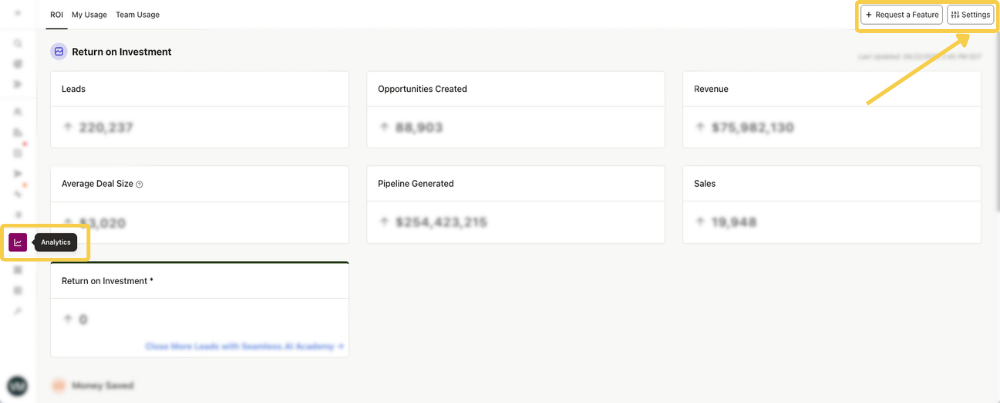Click the Return on Investment * card title
Viewport: 1000px width, 403px height.
pyautogui.click(x=107, y=281)
